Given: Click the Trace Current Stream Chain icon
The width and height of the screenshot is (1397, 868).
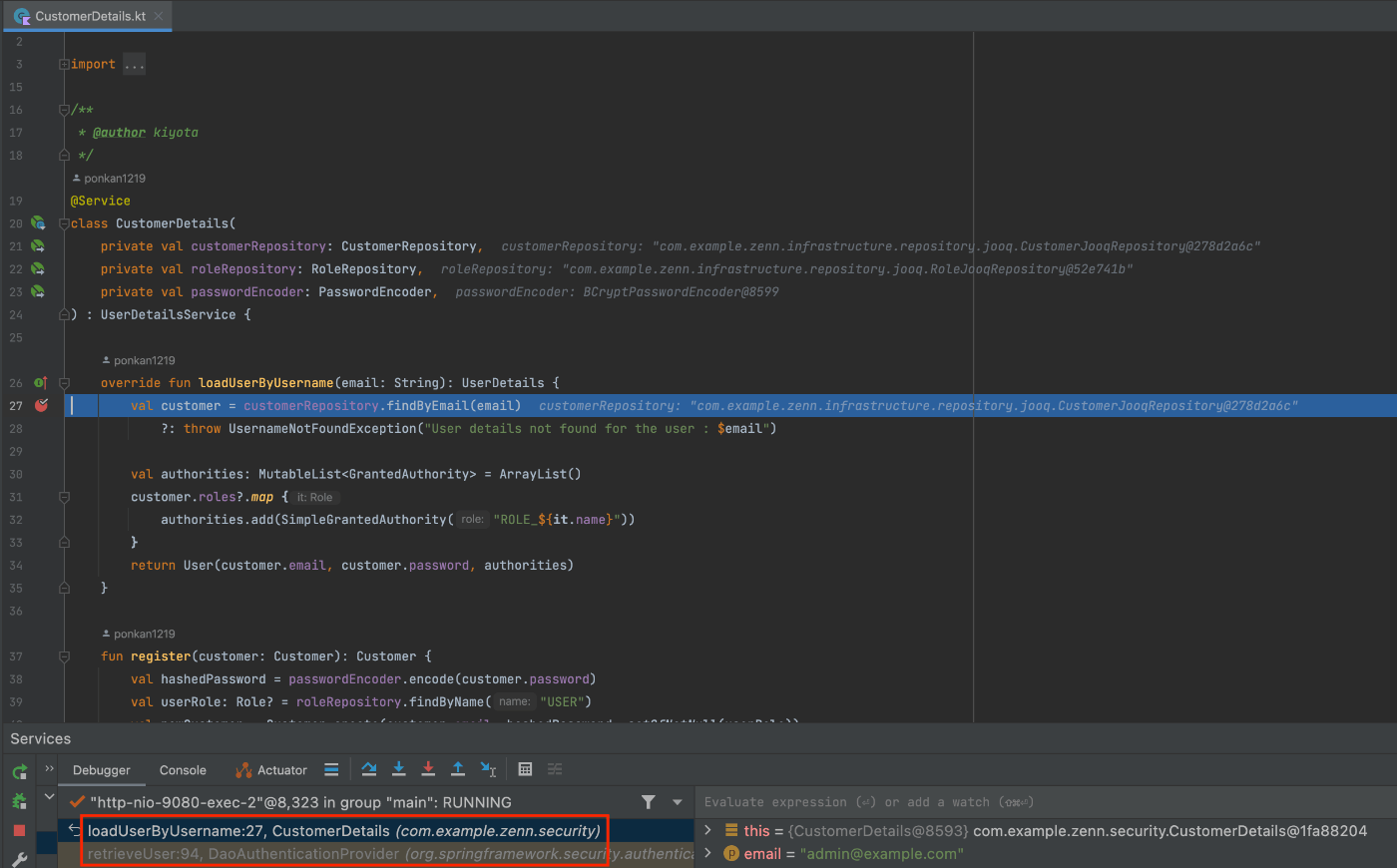Looking at the screenshot, I should click(555, 769).
